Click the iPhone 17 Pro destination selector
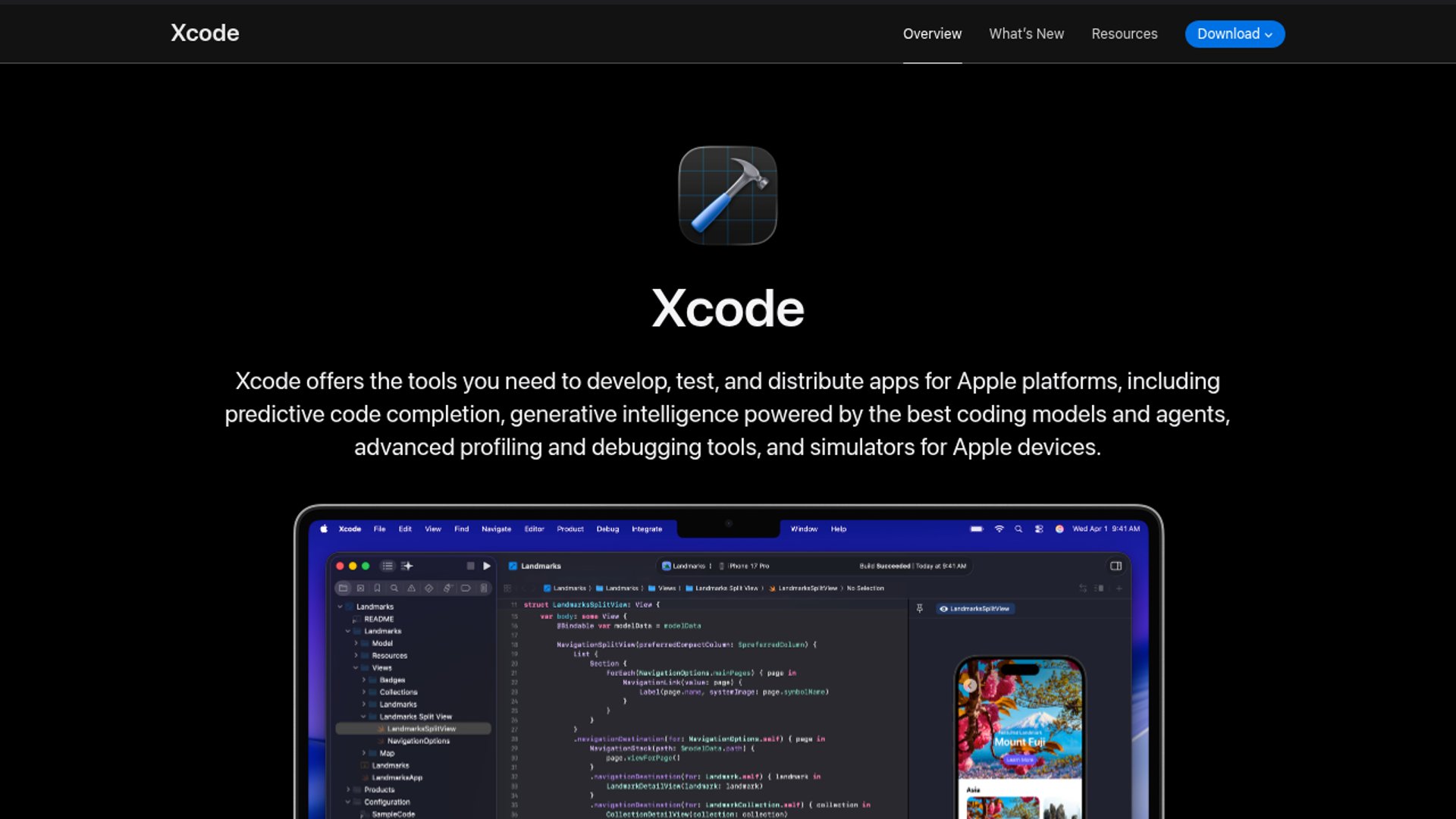Viewport: 1456px width, 819px height. coord(744,566)
